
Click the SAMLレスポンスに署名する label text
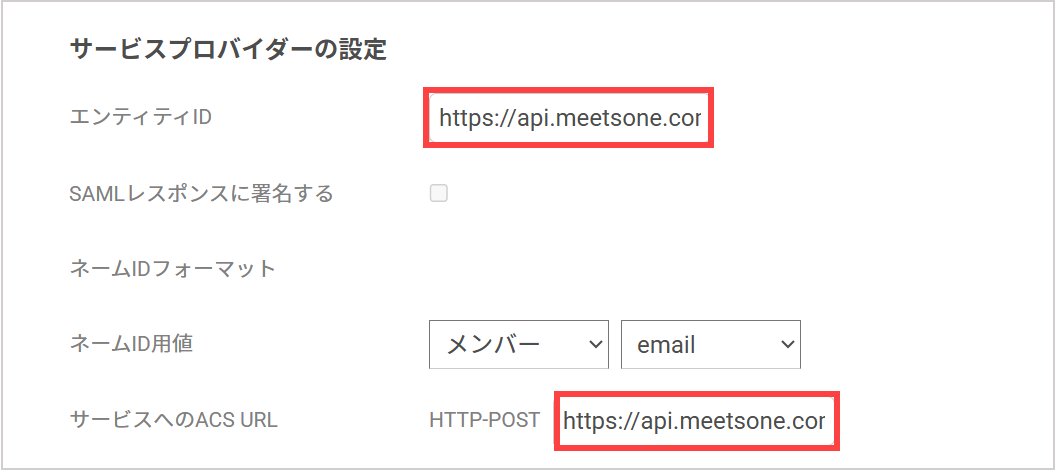(x=202, y=194)
